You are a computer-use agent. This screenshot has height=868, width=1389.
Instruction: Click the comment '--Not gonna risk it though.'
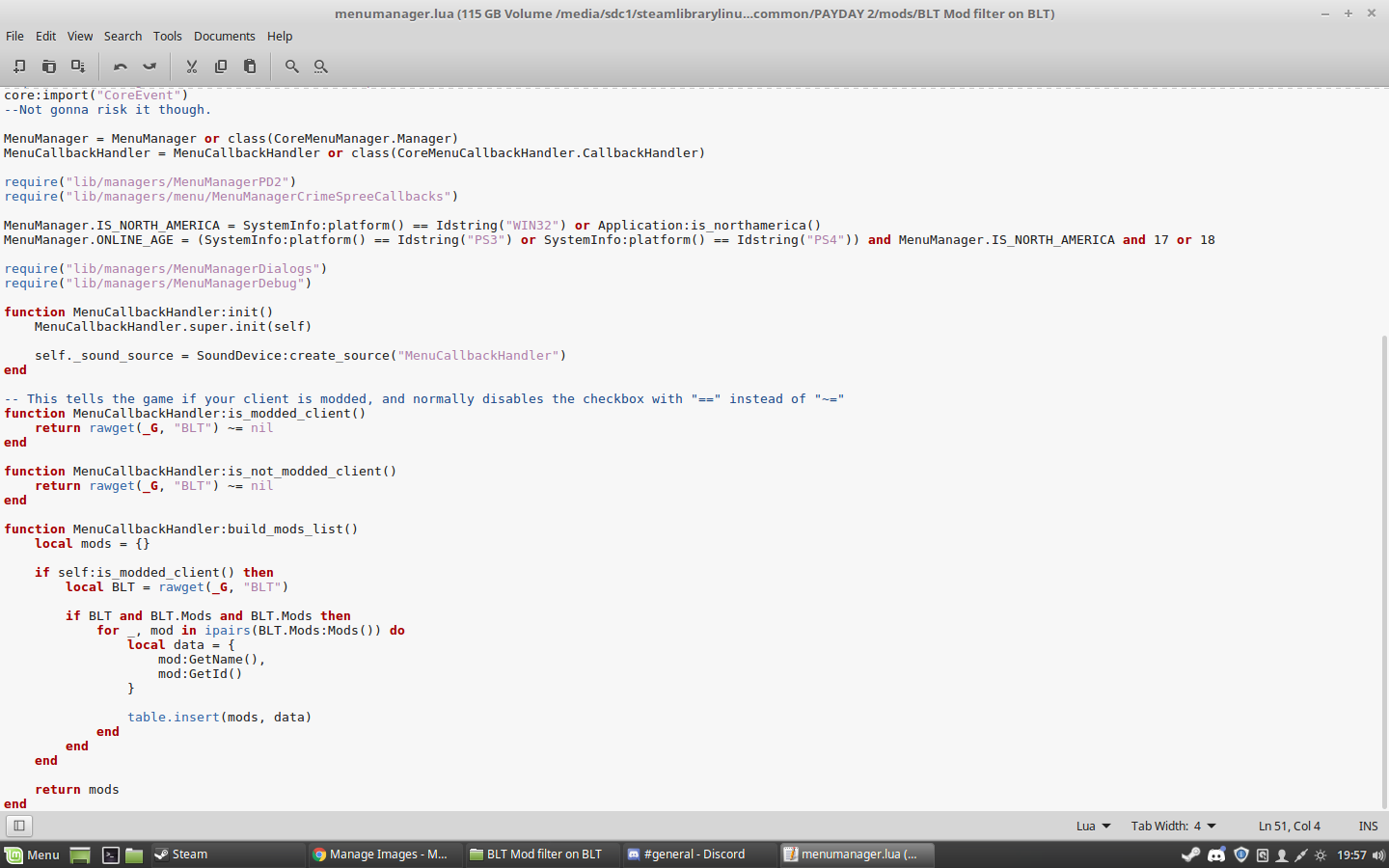click(107, 110)
